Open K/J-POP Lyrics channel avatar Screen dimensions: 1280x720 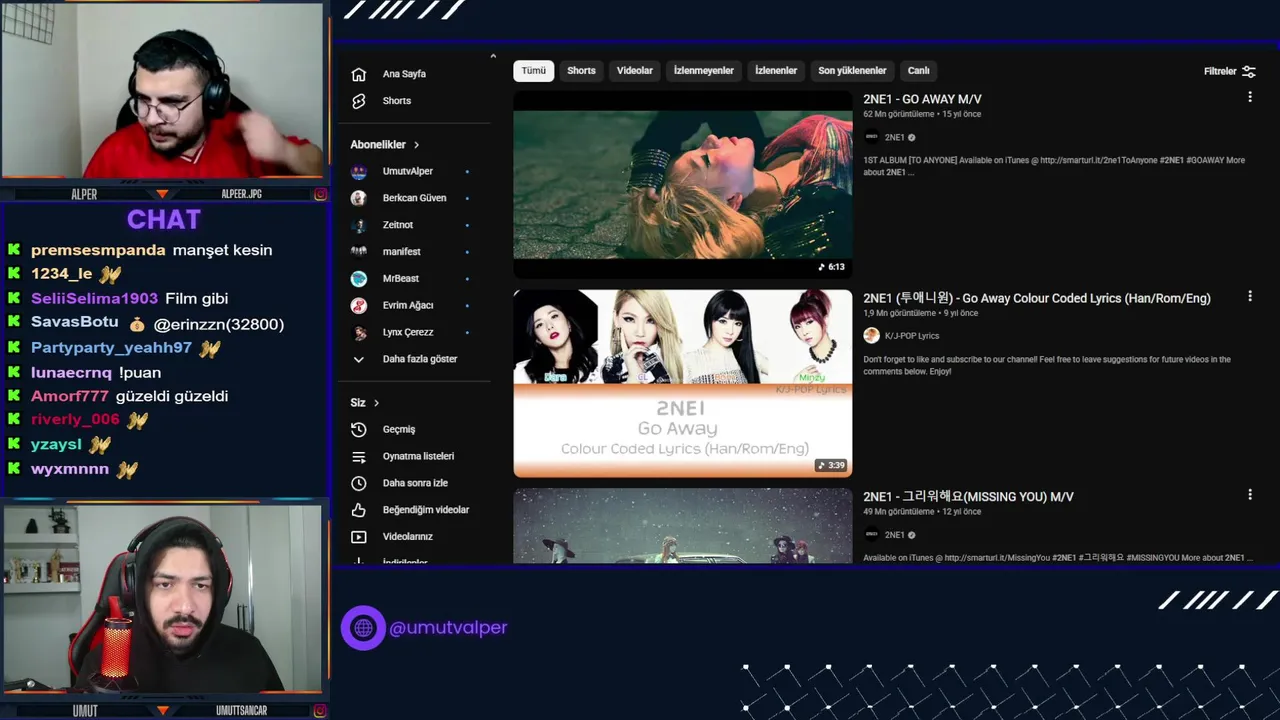point(872,336)
